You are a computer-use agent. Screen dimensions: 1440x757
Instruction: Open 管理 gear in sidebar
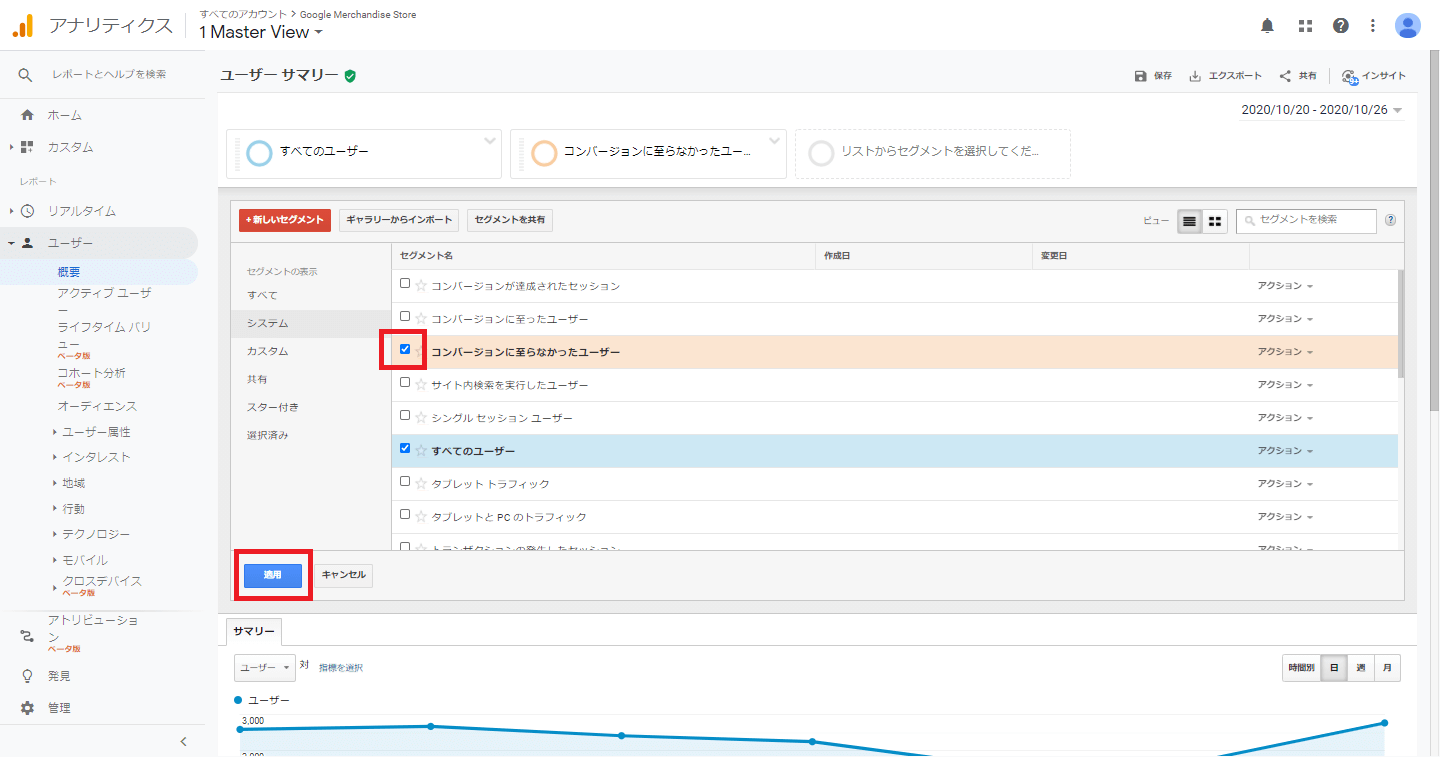click(x=28, y=708)
